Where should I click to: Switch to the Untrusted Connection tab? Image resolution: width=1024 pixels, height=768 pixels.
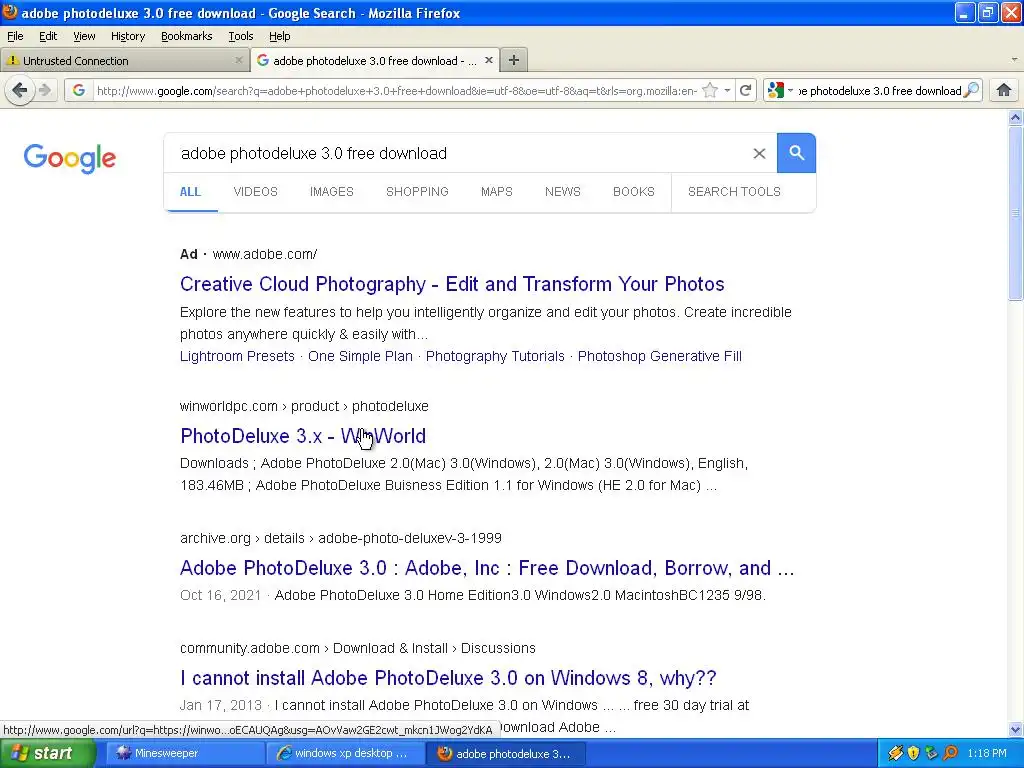[x=124, y=60]
